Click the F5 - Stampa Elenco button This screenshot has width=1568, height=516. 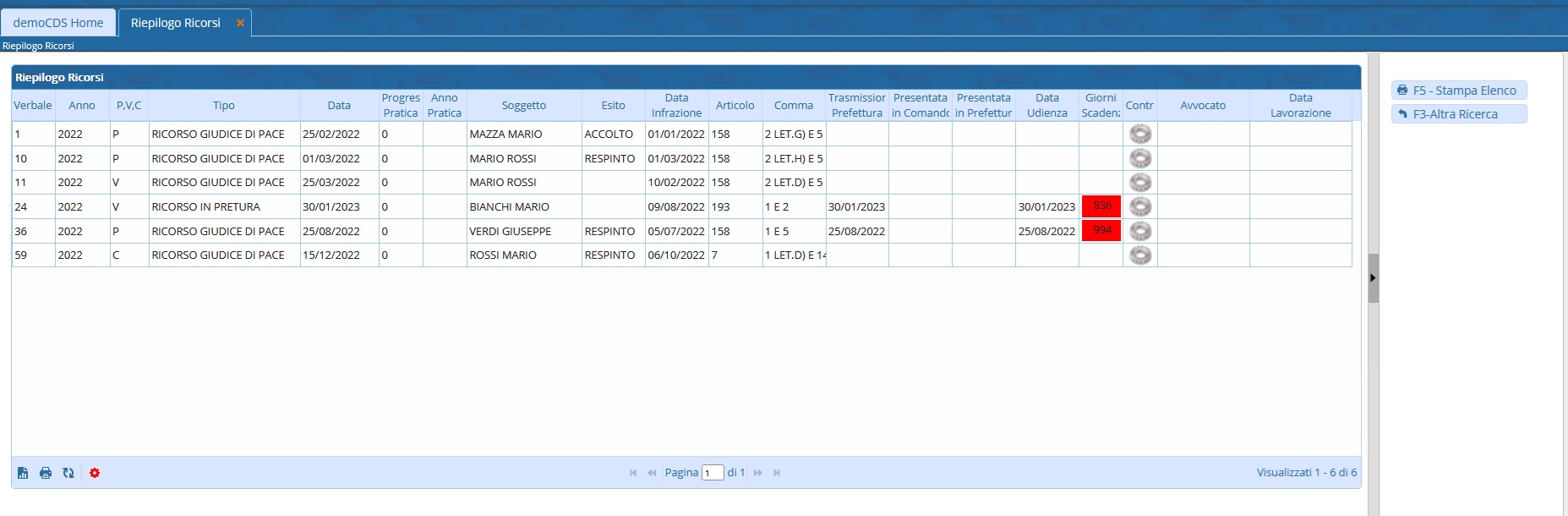click(1458, 91)
